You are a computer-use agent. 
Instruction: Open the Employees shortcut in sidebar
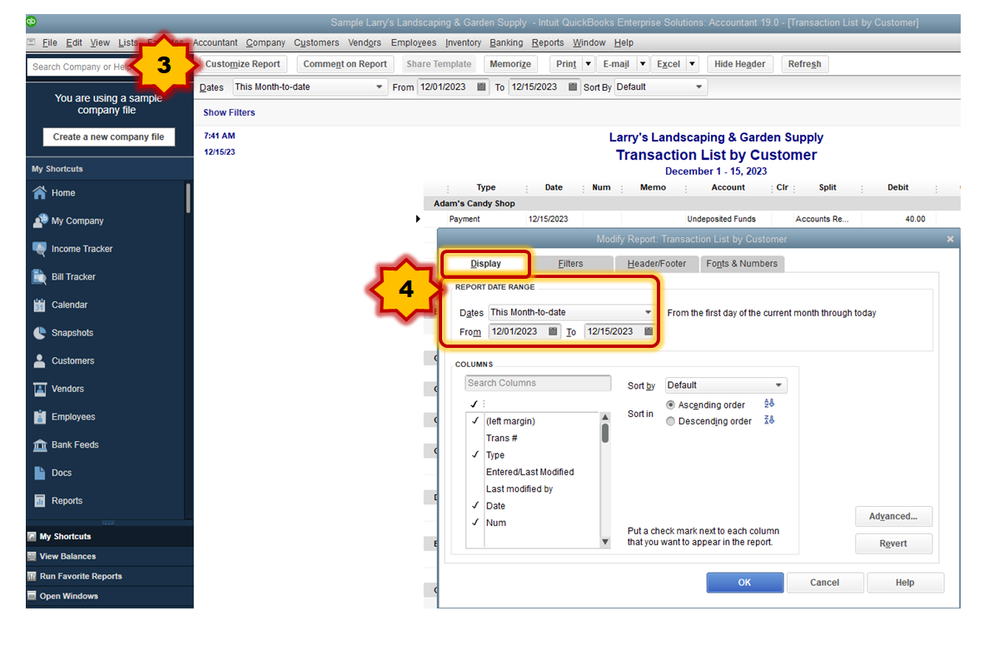[73, 417]
